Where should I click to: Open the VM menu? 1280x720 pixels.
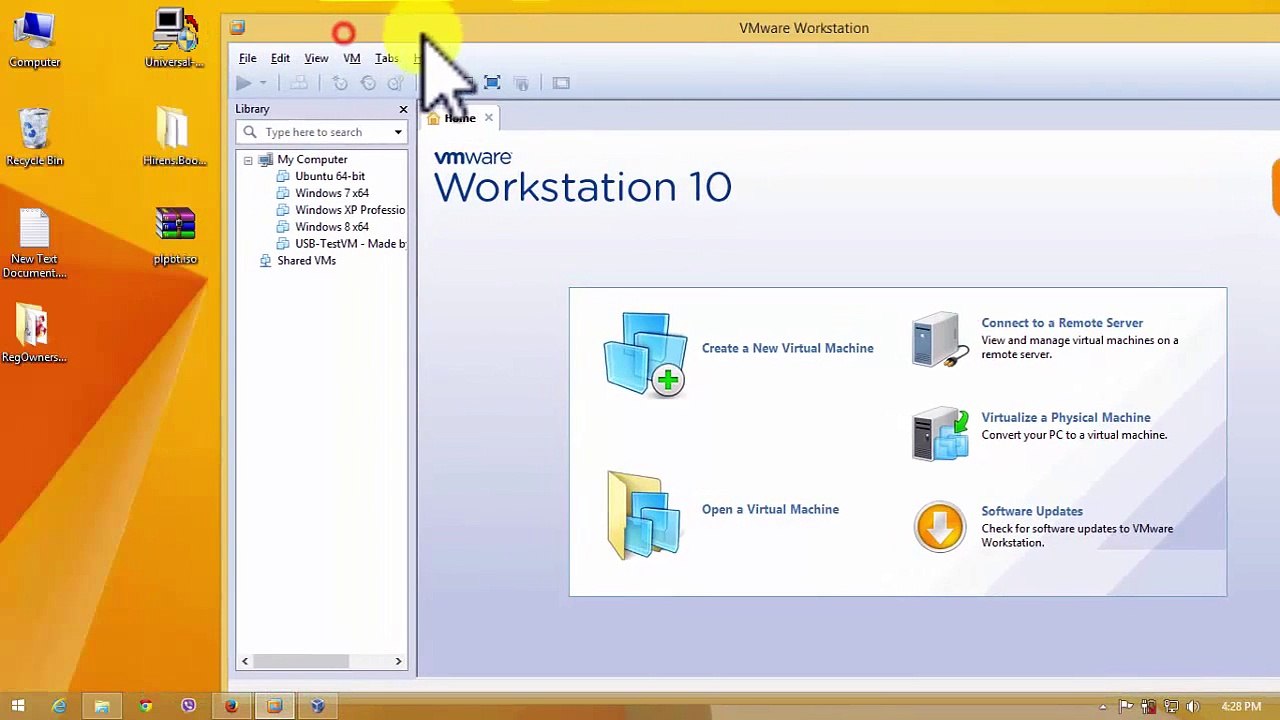coord(352,58)
